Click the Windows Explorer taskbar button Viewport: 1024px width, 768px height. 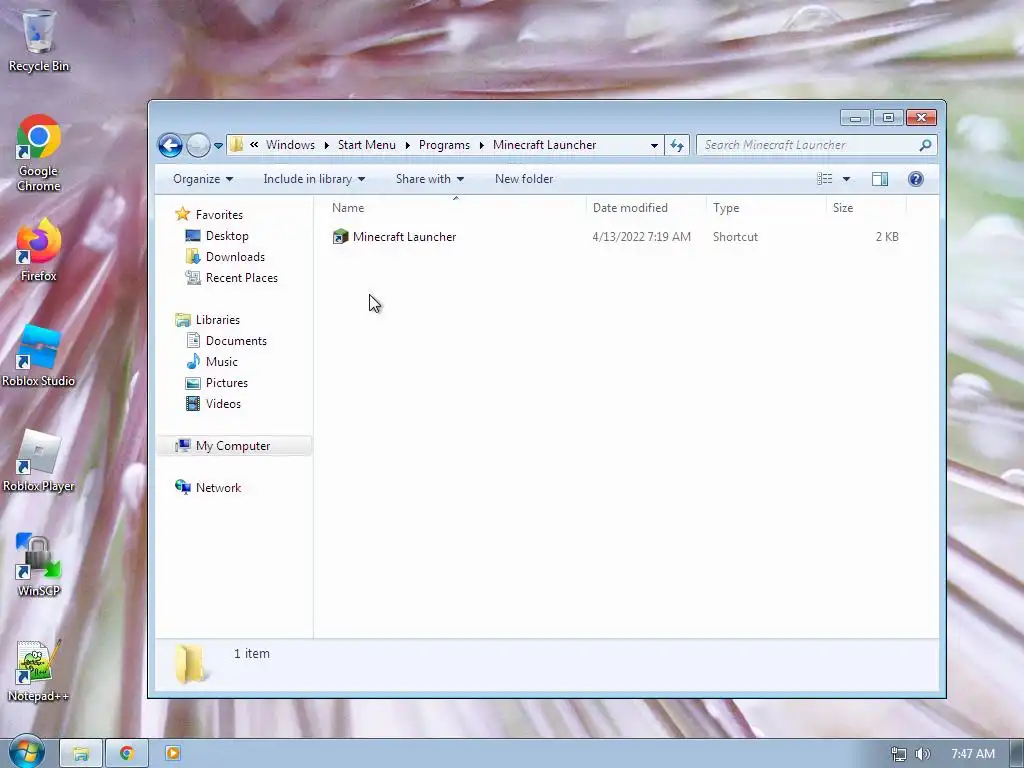click(81, 754)
